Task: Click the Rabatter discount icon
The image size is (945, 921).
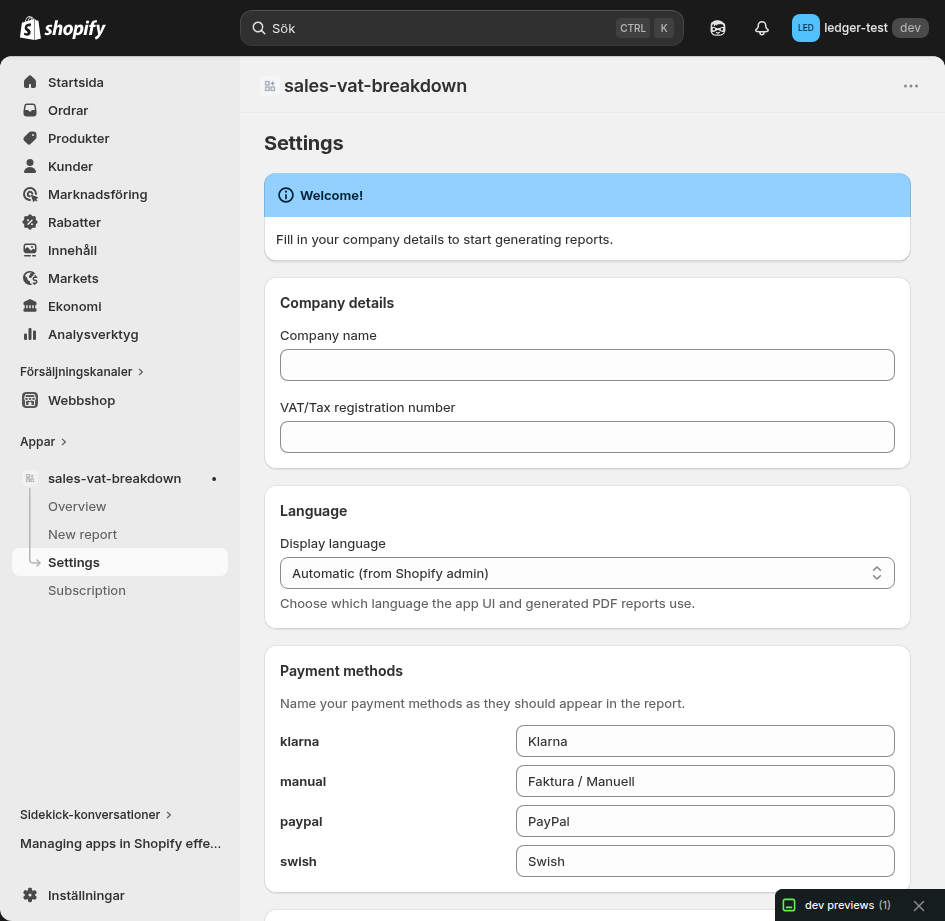Action: point(28,222)
